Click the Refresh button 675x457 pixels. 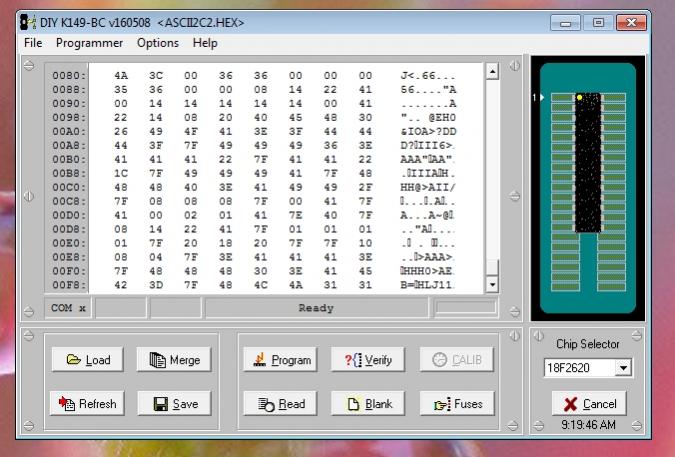pyautogui.click(x=87, y=403)
